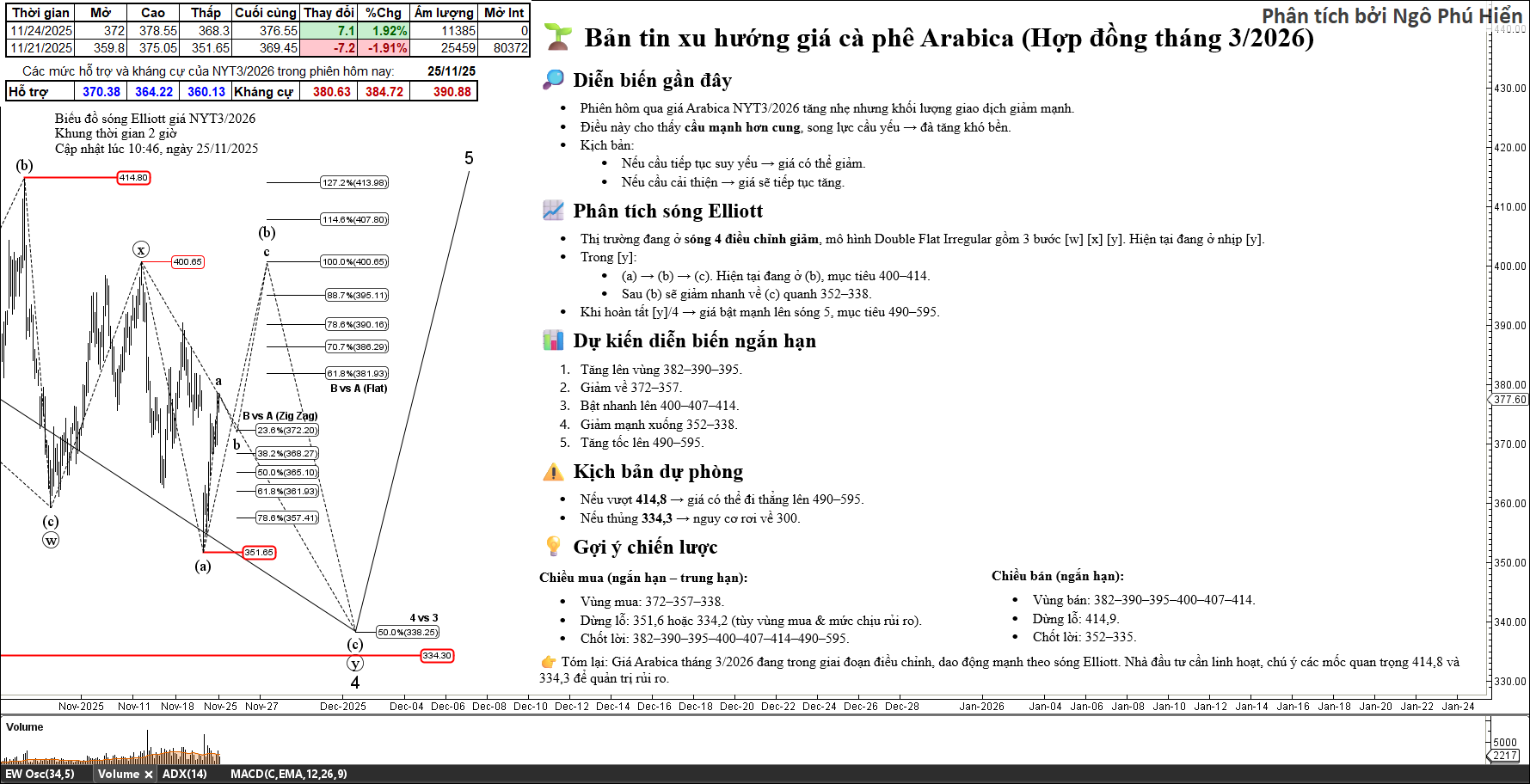The image size is (1530, 784).
Task: Click the seedling icon beside the title
Action: coord(558,37)
